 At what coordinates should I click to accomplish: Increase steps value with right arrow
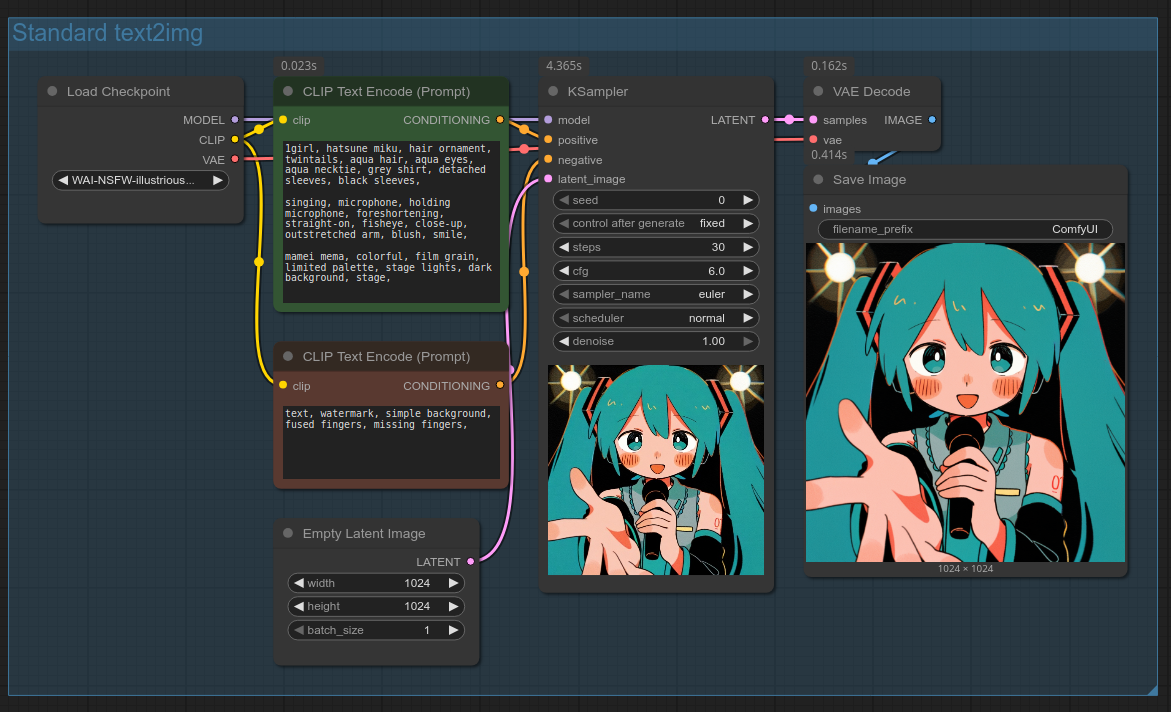tap(747, 247)
